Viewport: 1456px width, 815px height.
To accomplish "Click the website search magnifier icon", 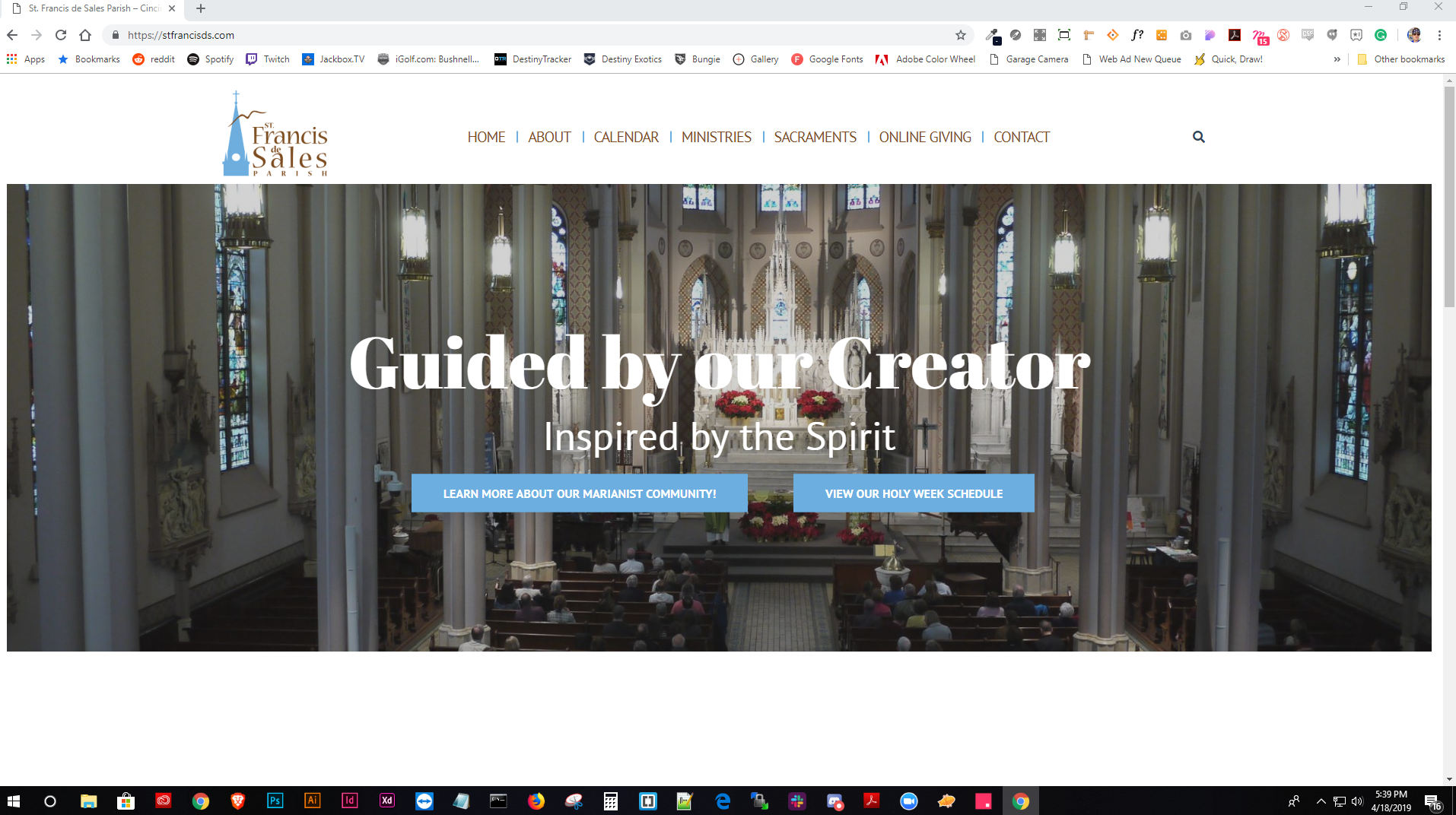I will click(1198, 137).
